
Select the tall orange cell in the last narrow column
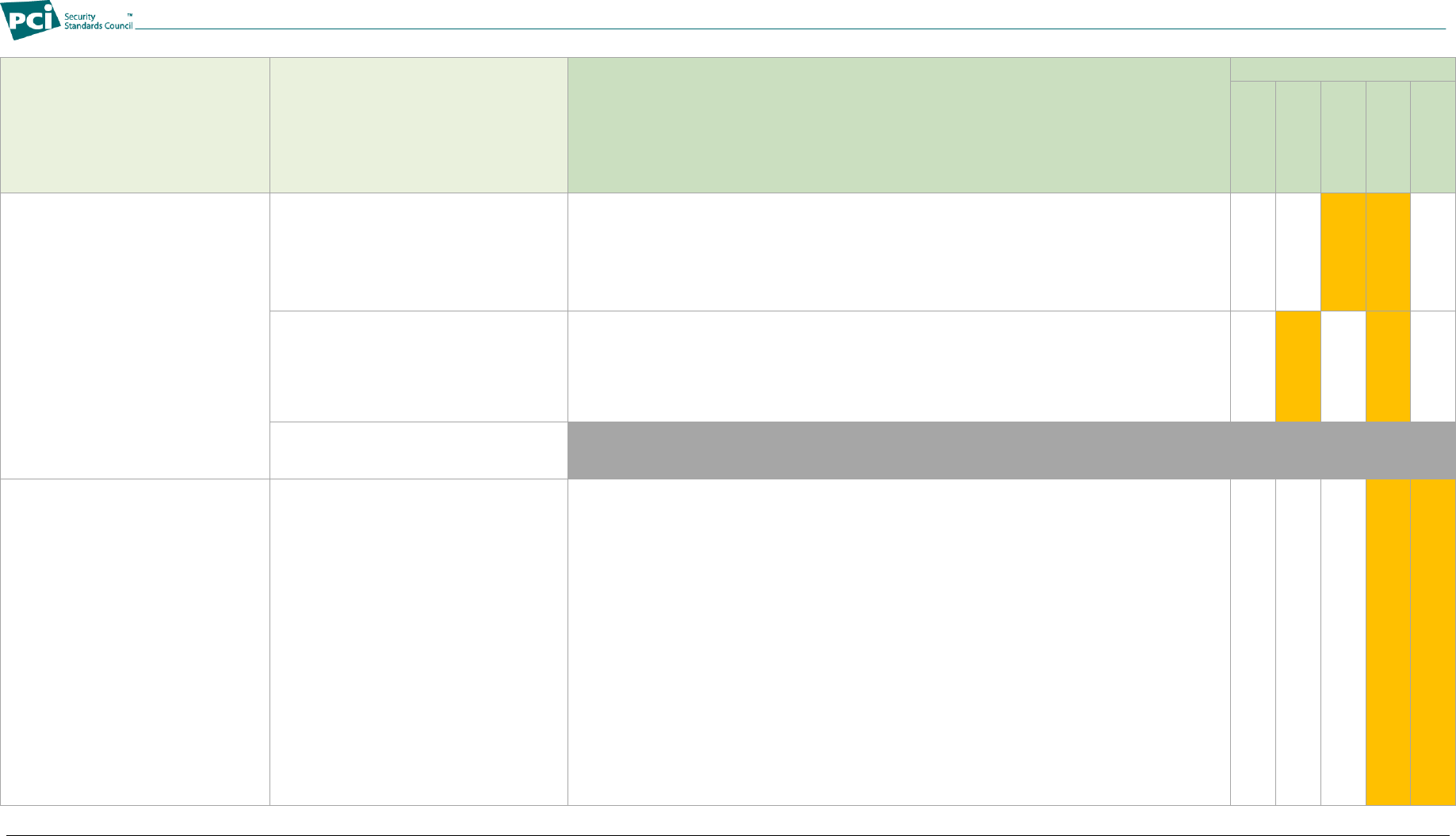[1433, 643]
